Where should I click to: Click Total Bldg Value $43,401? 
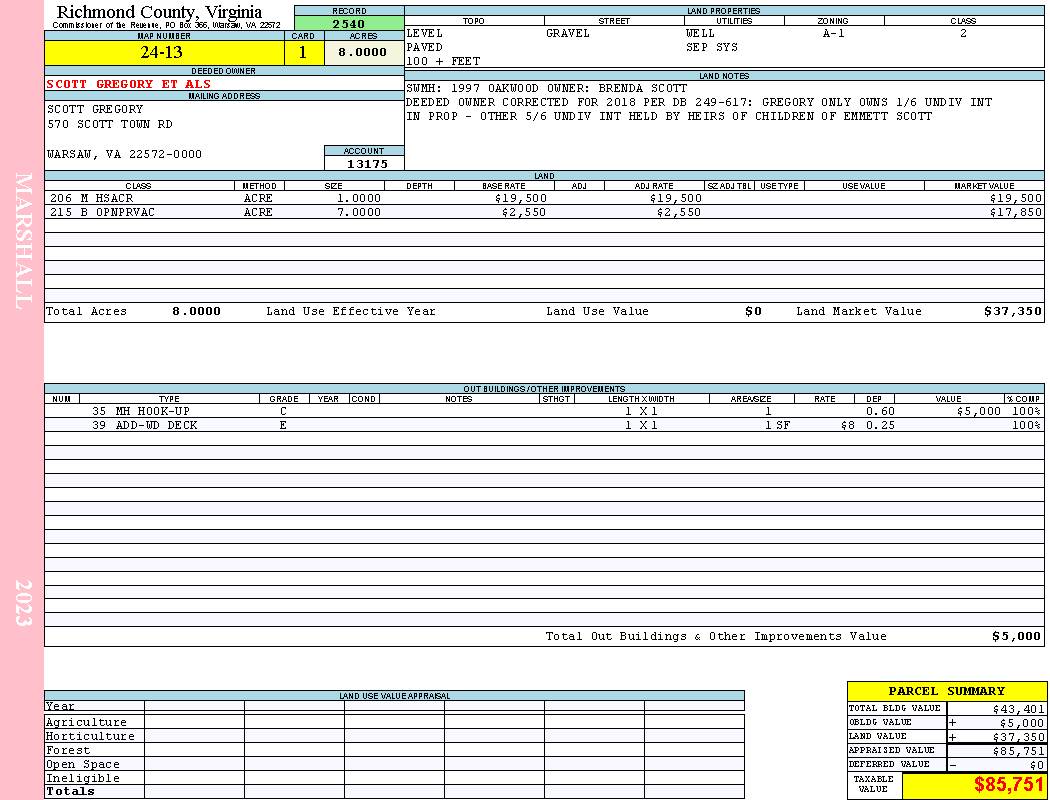coord(1019,708)
